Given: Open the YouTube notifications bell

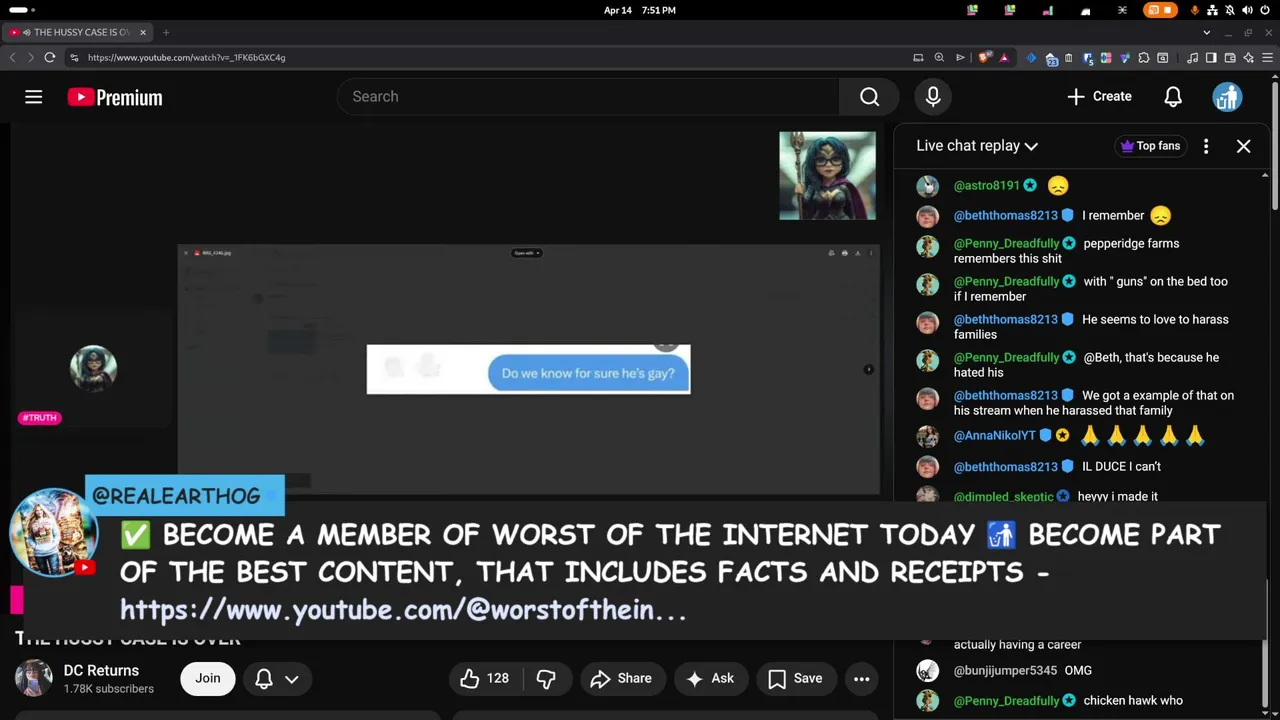Looking at the screenshot, I should coord(1173,97).
